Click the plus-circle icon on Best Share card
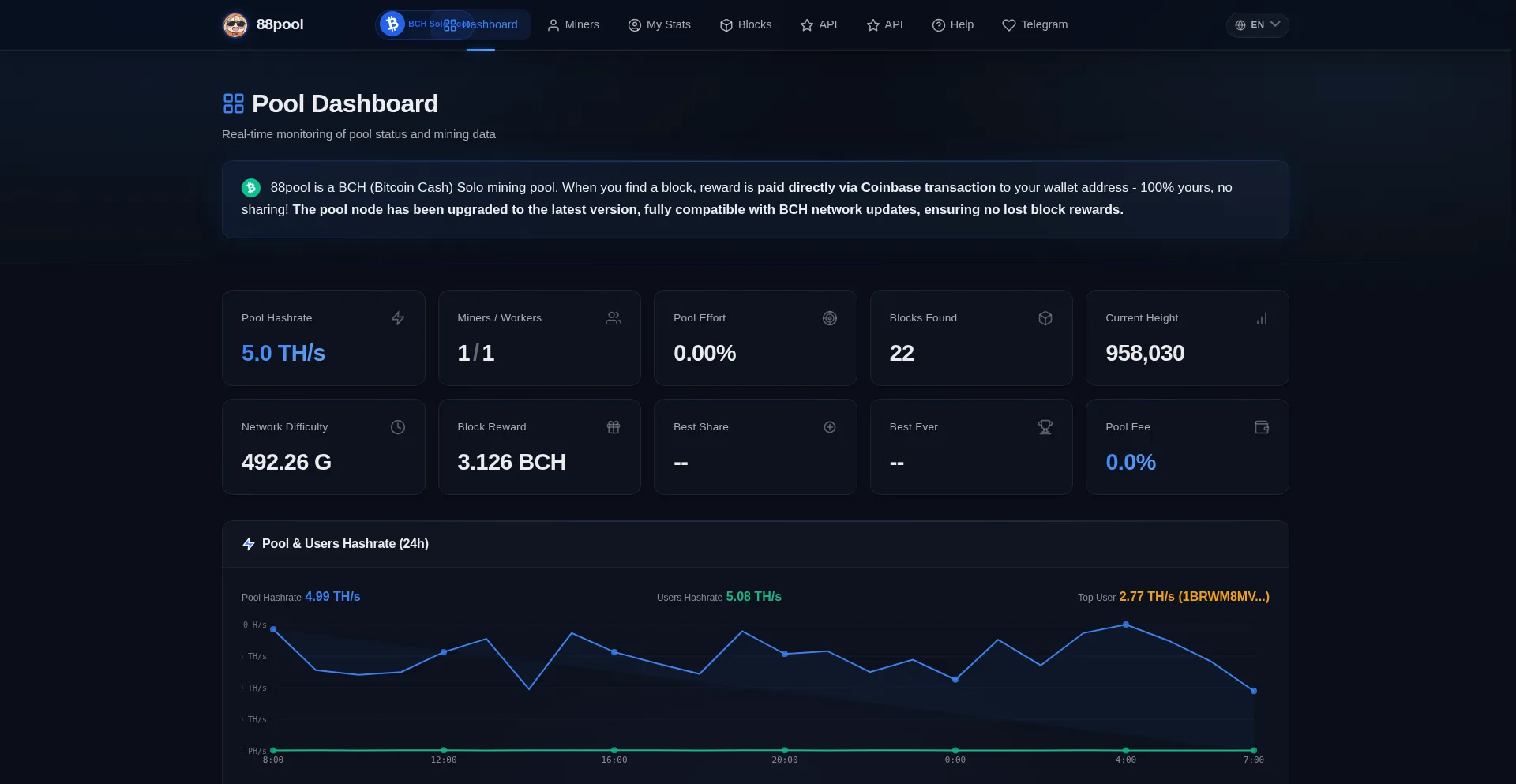This screenshot has width=1516, height=784. click(x=830, y=427)
